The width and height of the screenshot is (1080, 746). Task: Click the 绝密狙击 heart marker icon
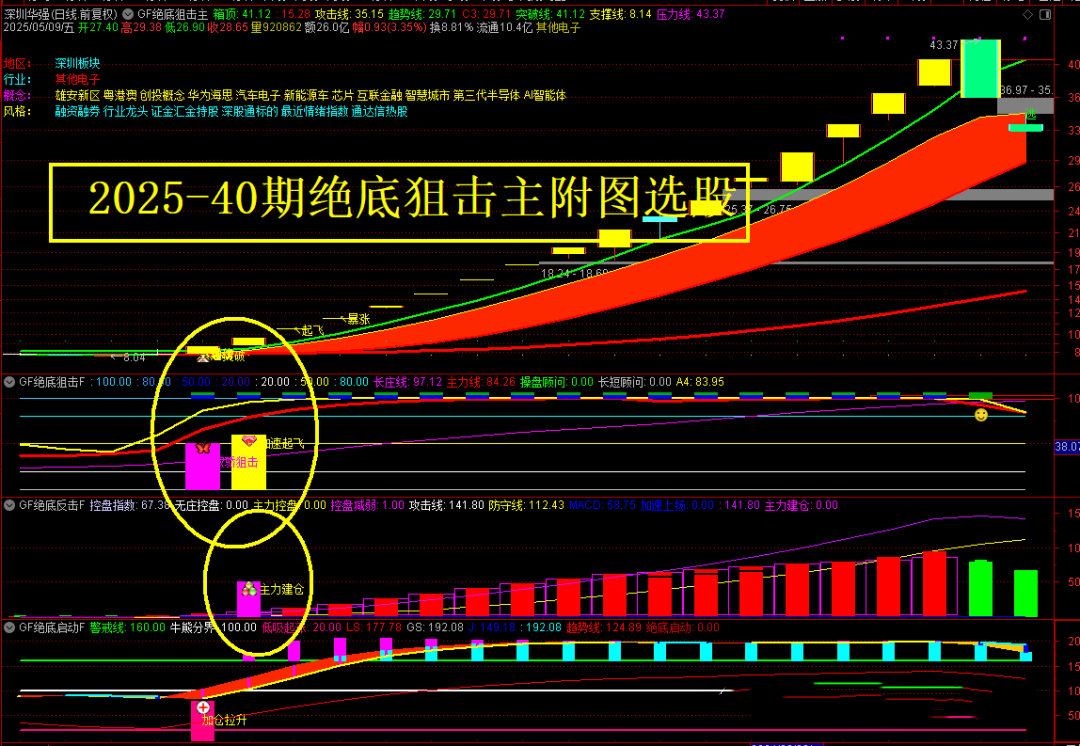249,439
